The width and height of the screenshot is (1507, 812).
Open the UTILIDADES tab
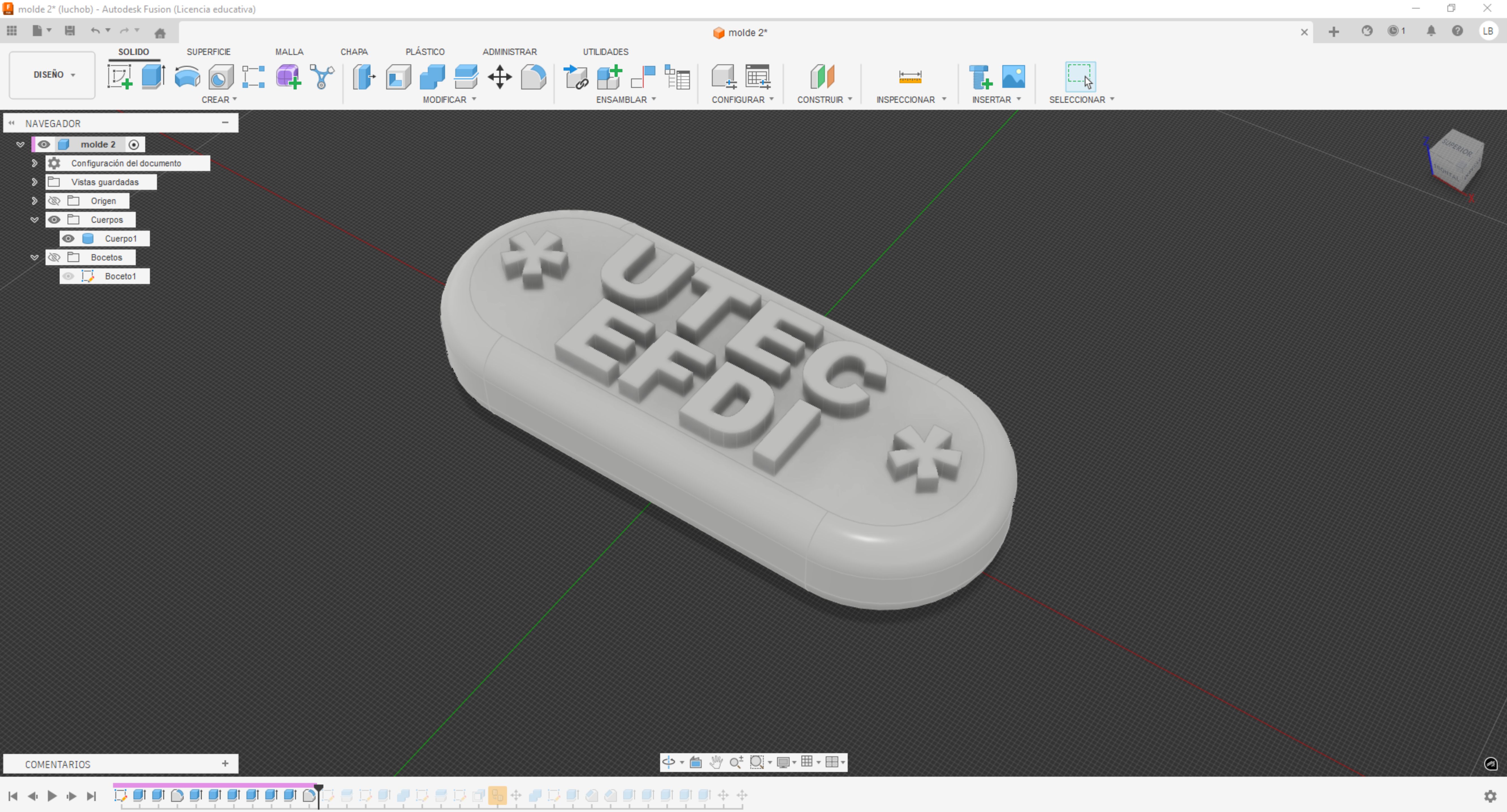[605, 51]
